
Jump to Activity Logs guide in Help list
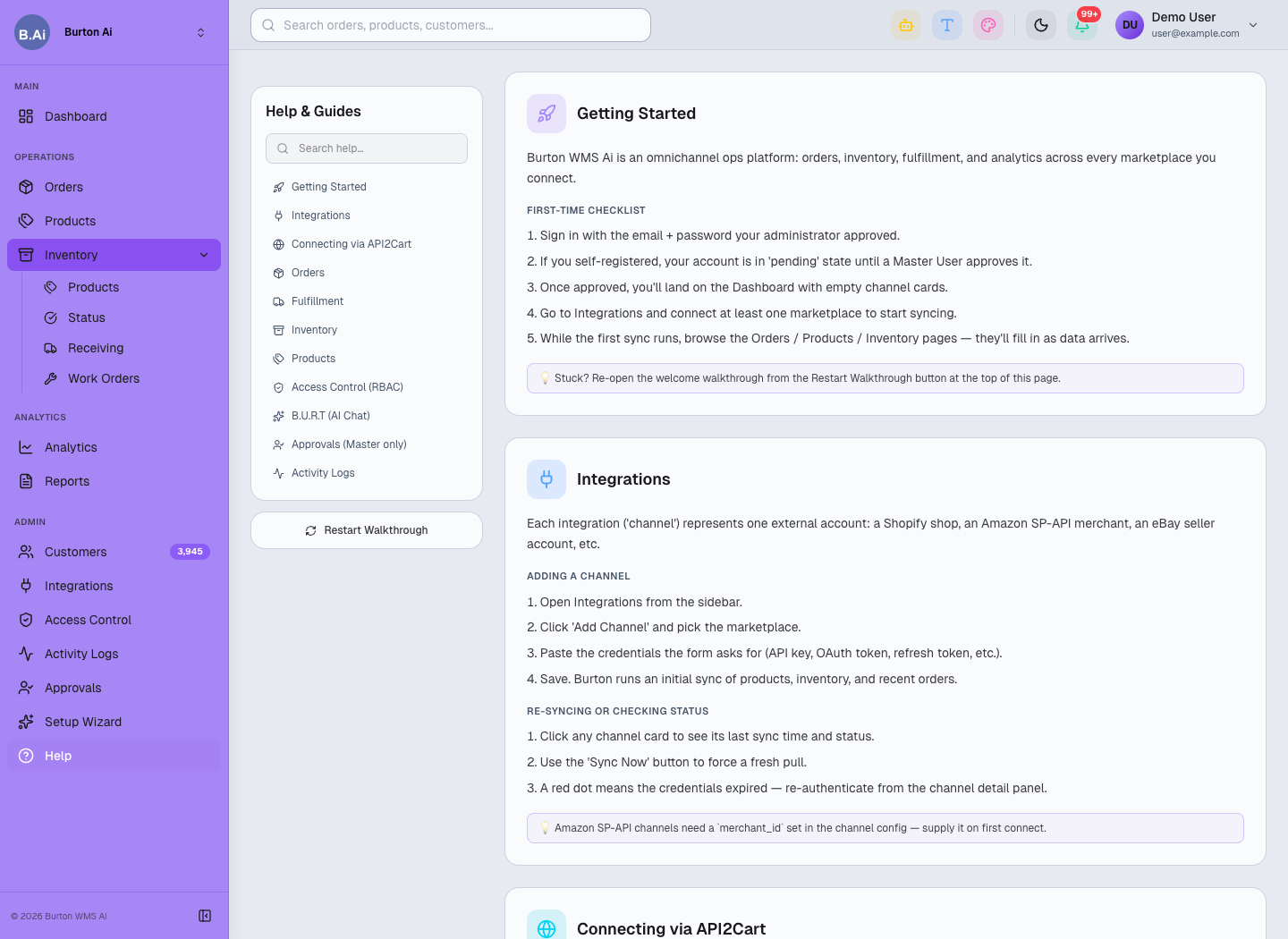coord(367,473)
